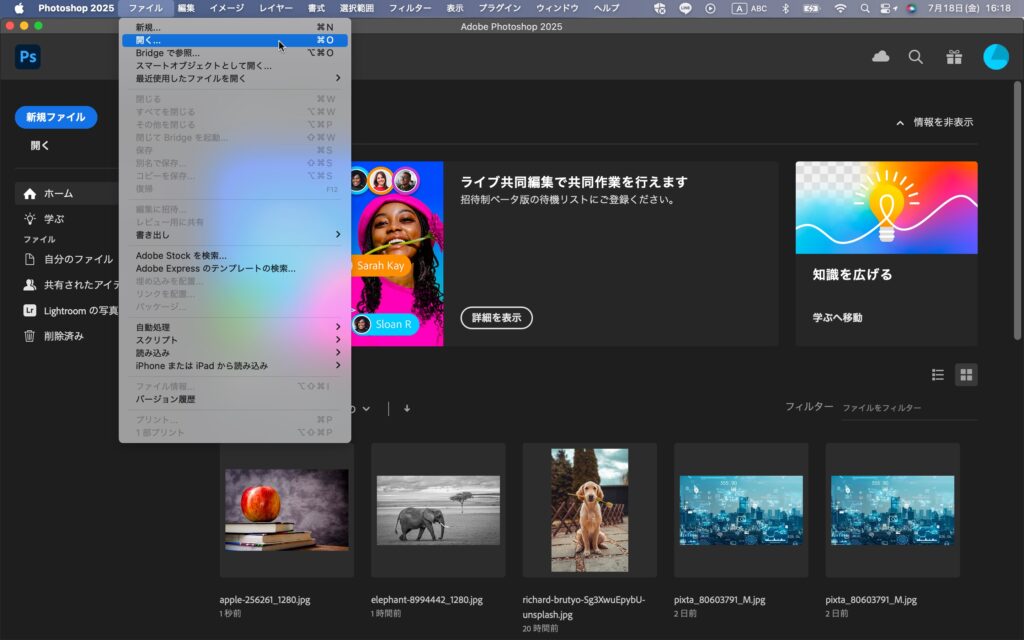Choose Adobe Stock を検索... entry
Image resolution: width=1024 pixels, height=640 pixels.
point(235,255)
